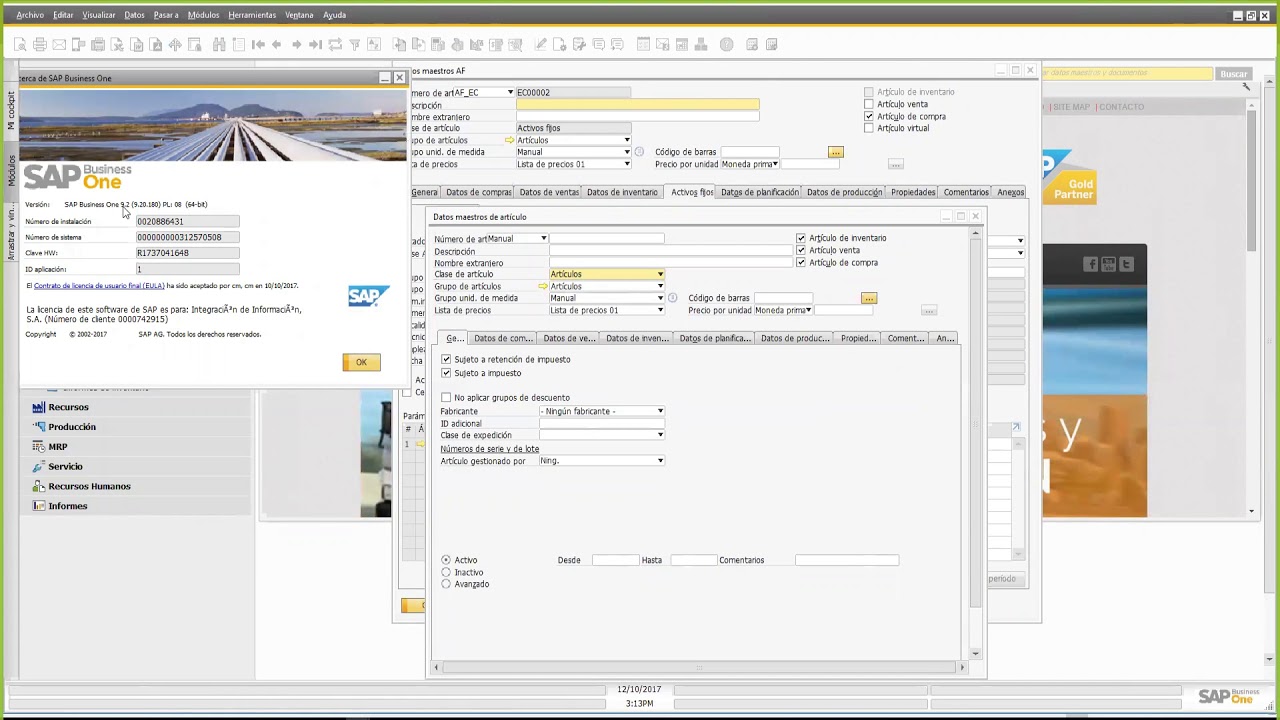Open the Servicio module icon

pos(38,466)
